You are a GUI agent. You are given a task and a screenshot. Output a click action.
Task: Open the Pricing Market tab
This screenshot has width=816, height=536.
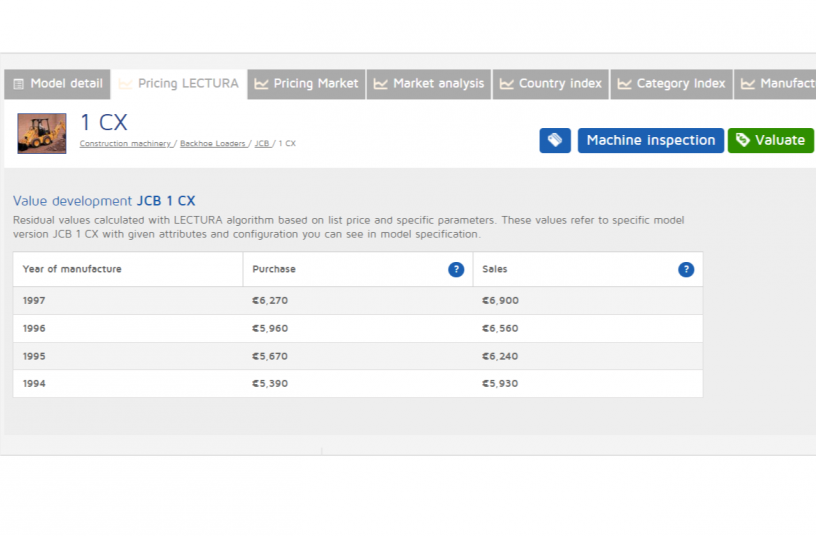pyautogui.click(x=306, y=84)
